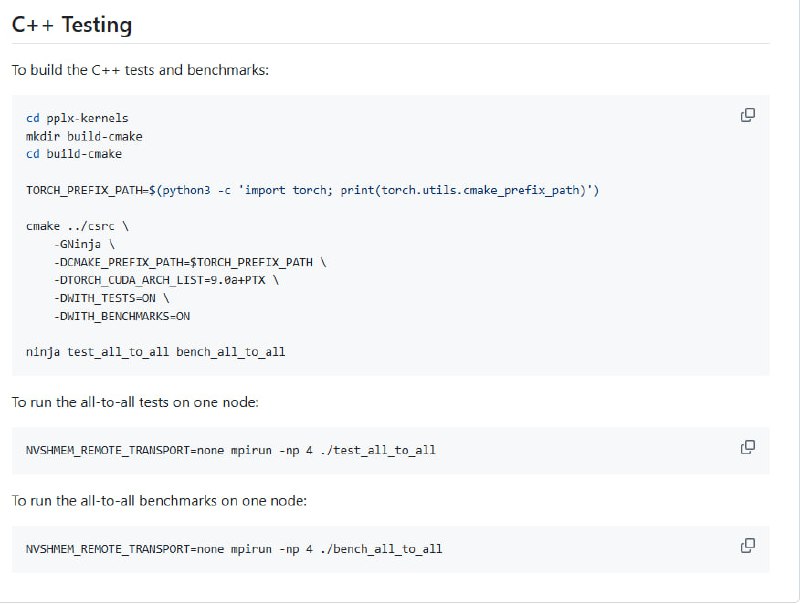Click the 'ninja test_all_to_all' build line

155,352
